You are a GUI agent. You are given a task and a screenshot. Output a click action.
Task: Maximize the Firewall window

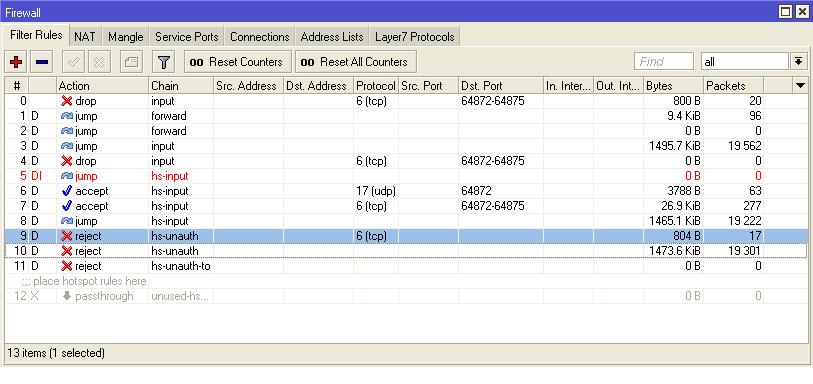pyautogui.click(x=786, y=12)
